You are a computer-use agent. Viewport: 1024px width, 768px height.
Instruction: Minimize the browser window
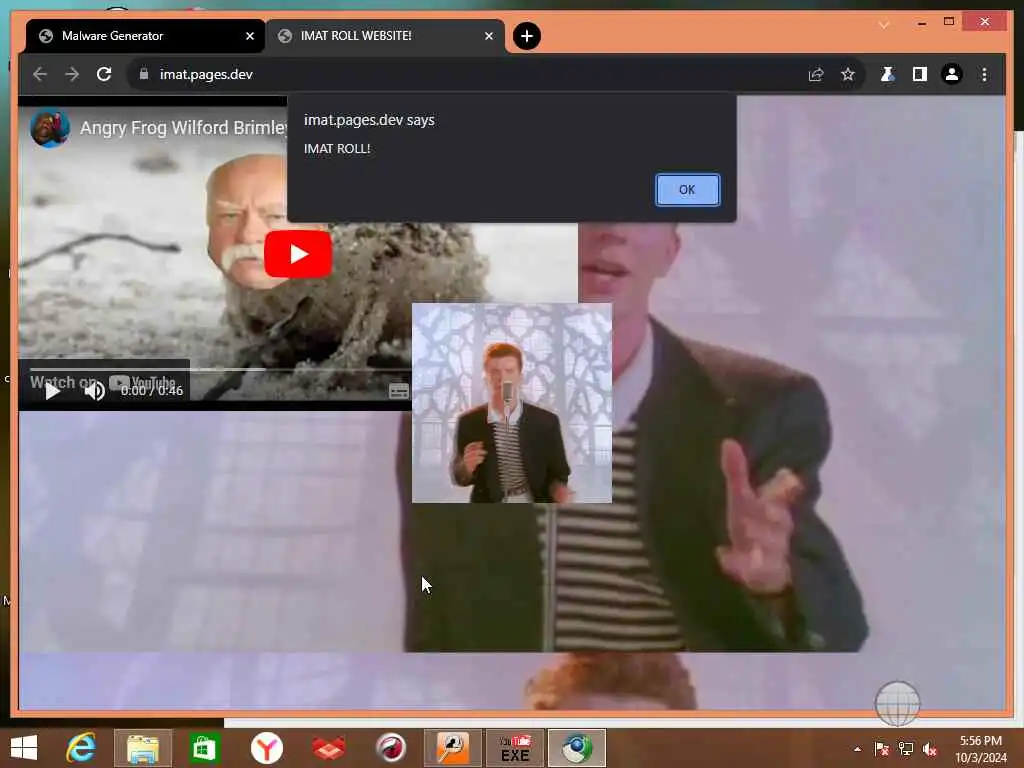tap(921, 23)
